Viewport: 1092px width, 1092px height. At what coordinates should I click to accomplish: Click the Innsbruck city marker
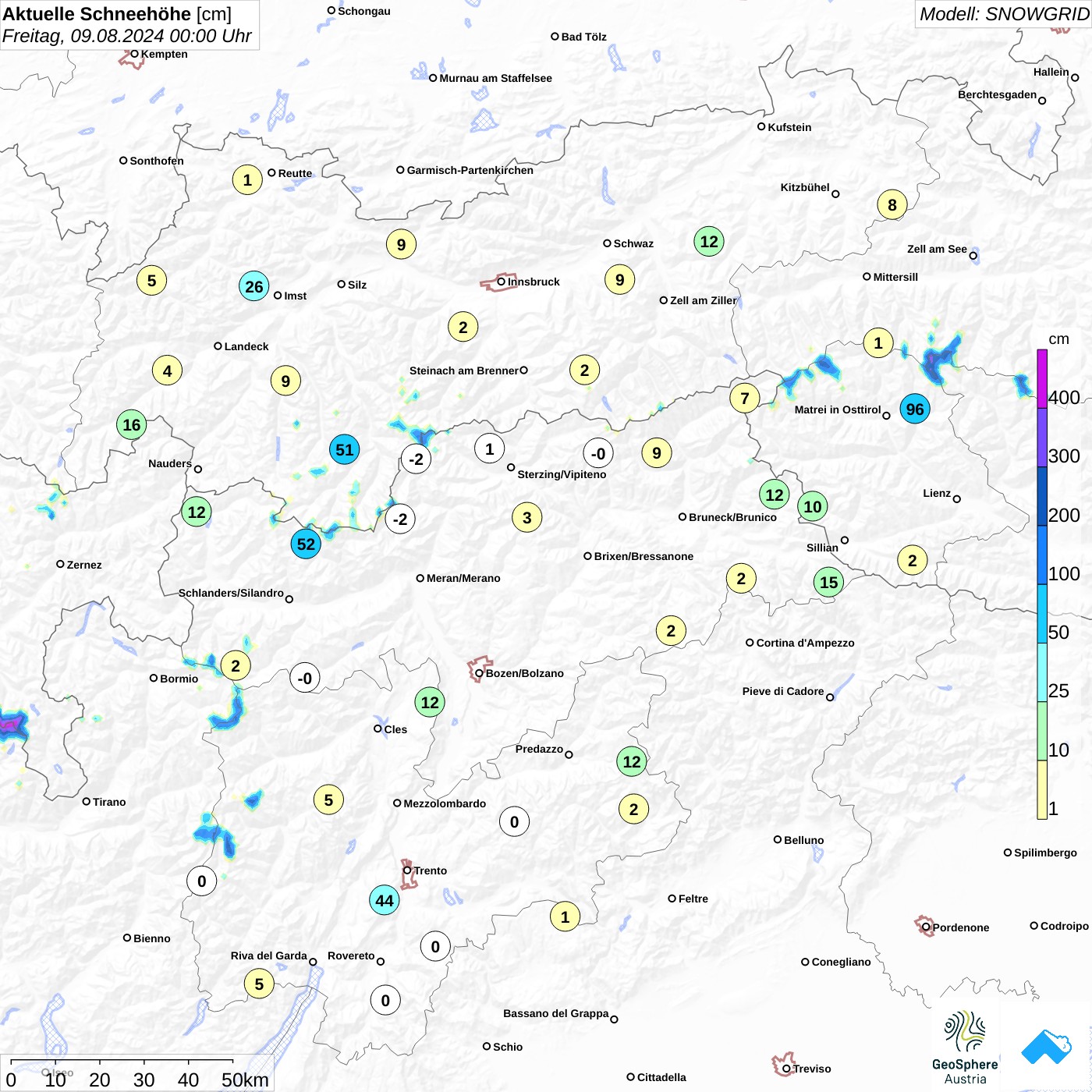(502, 282)
